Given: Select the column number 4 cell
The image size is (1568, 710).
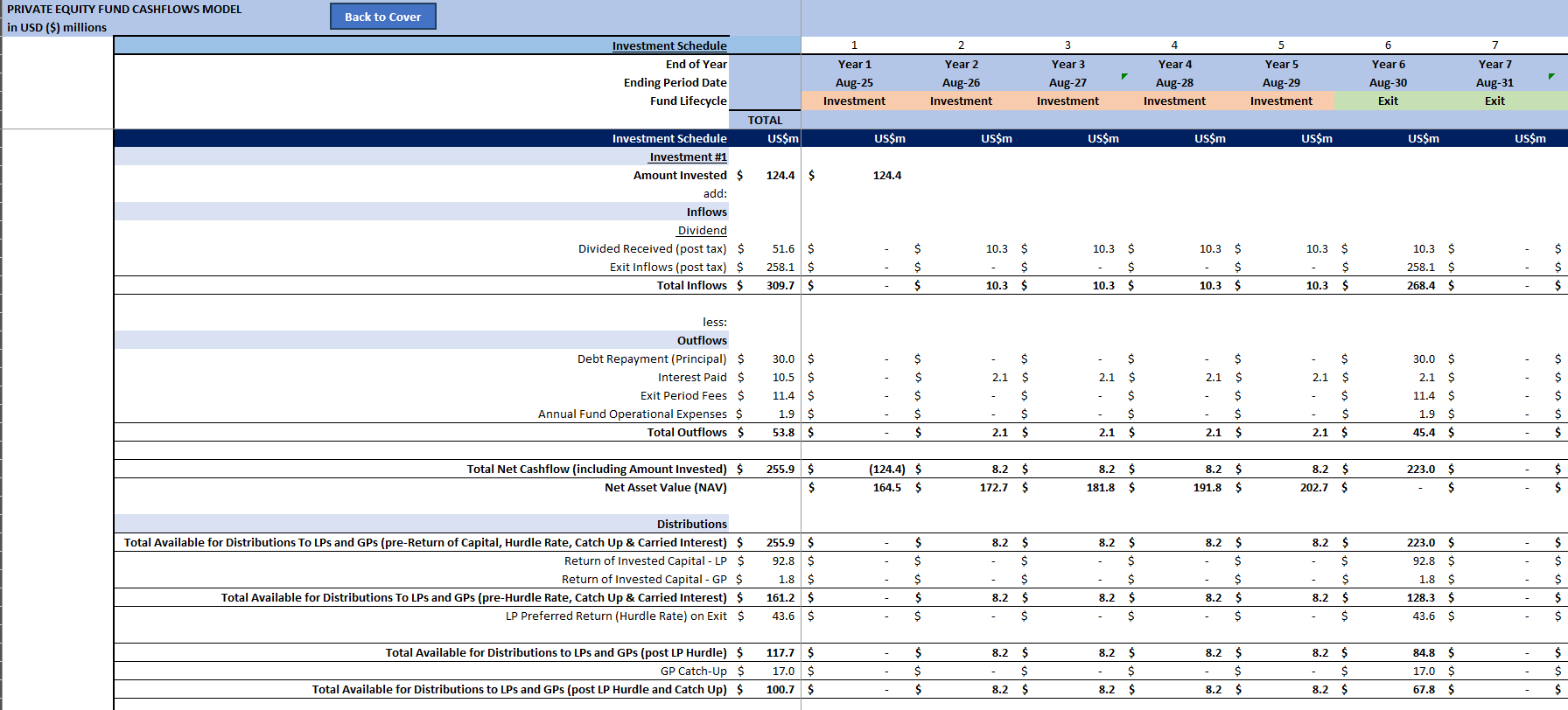Looking at the screenshot, I should [x=1174, y=45].
